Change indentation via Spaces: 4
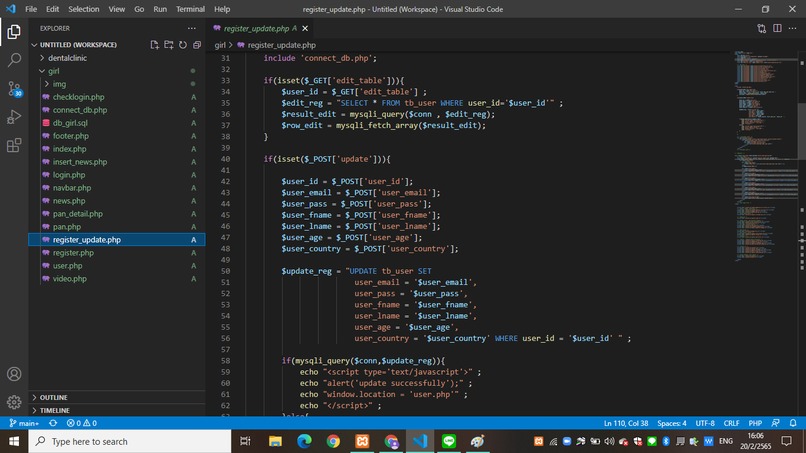This screenshot has width=806, height=453. (x=671, y=423)
